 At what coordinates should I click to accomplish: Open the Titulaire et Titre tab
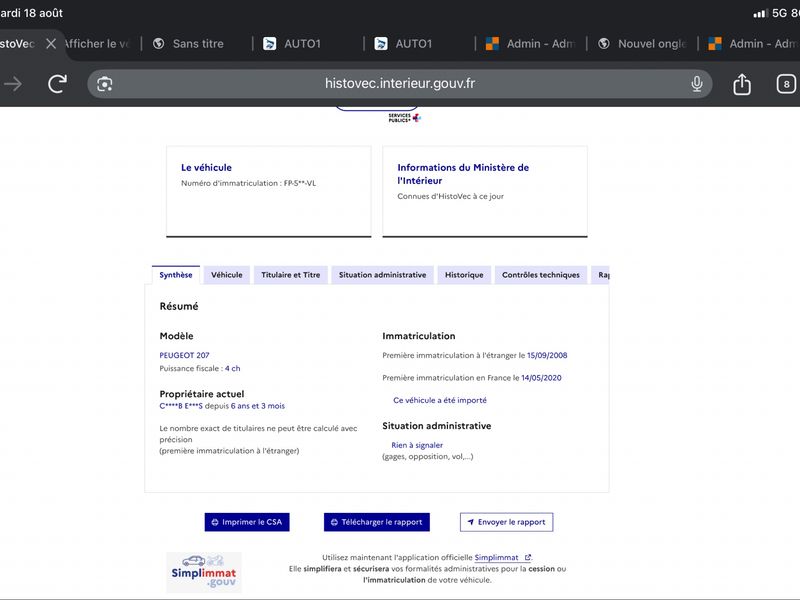pyautogui.click(x=291, y=275)
